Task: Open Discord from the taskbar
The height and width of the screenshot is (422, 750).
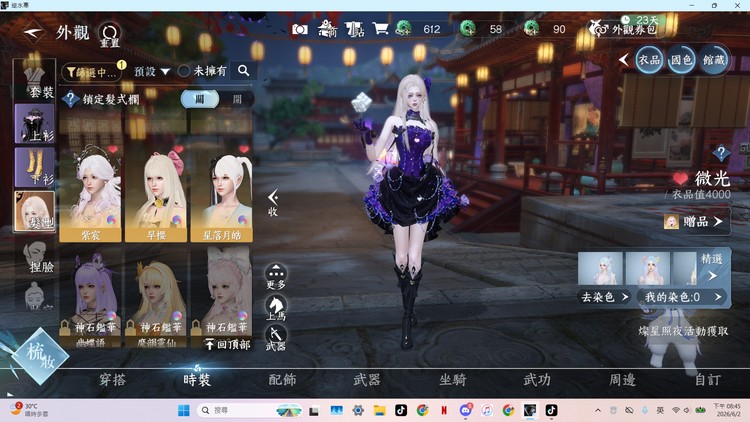Action: tap(466, 410)
